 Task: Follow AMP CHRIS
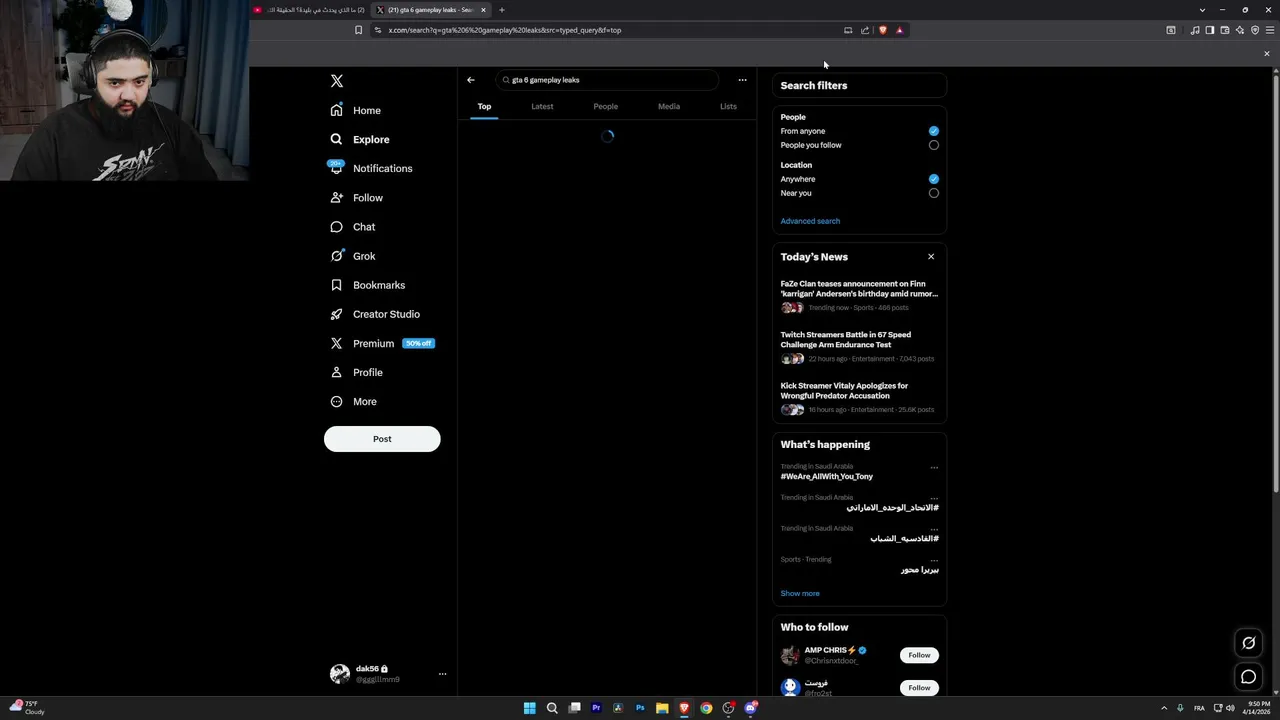coord(919,655)
